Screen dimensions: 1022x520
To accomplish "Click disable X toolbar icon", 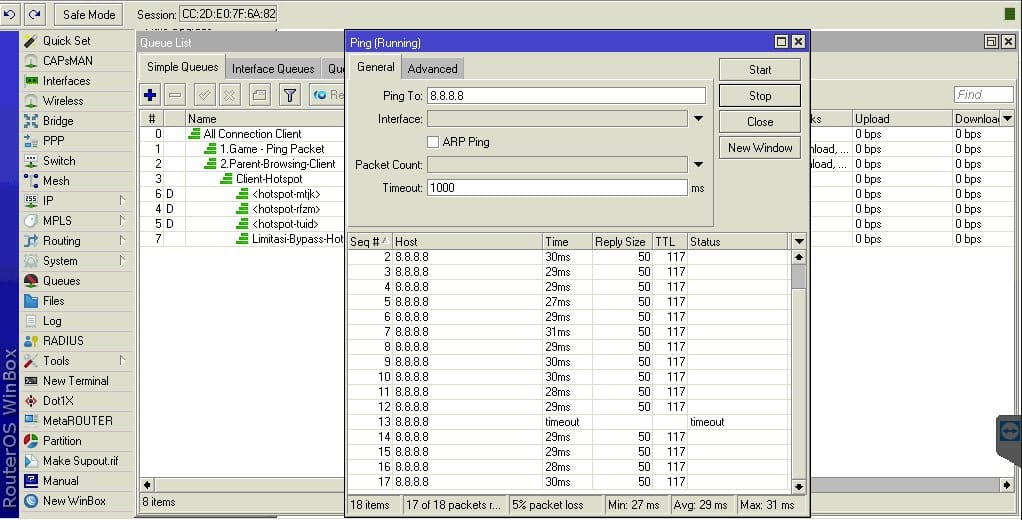I will tap(229, 95).
